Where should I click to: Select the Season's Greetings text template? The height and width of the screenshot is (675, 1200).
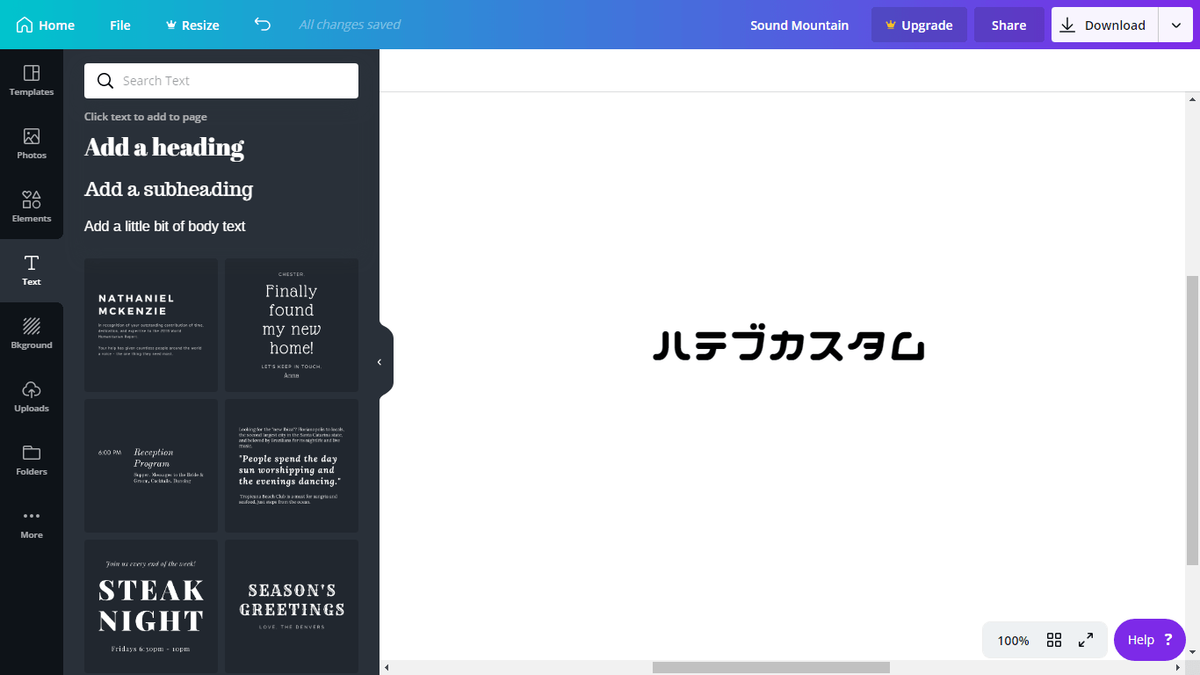pyautogui.click(x=291, y=606)
